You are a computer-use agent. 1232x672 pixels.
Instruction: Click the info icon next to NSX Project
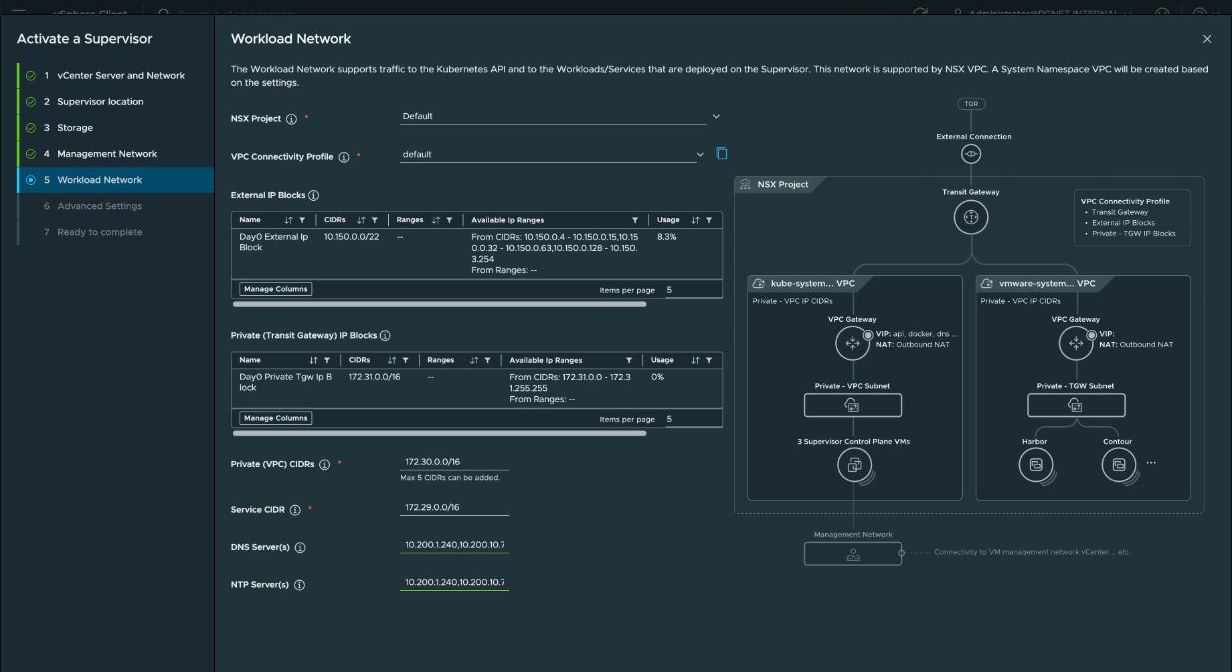click(x=291, y=119)
